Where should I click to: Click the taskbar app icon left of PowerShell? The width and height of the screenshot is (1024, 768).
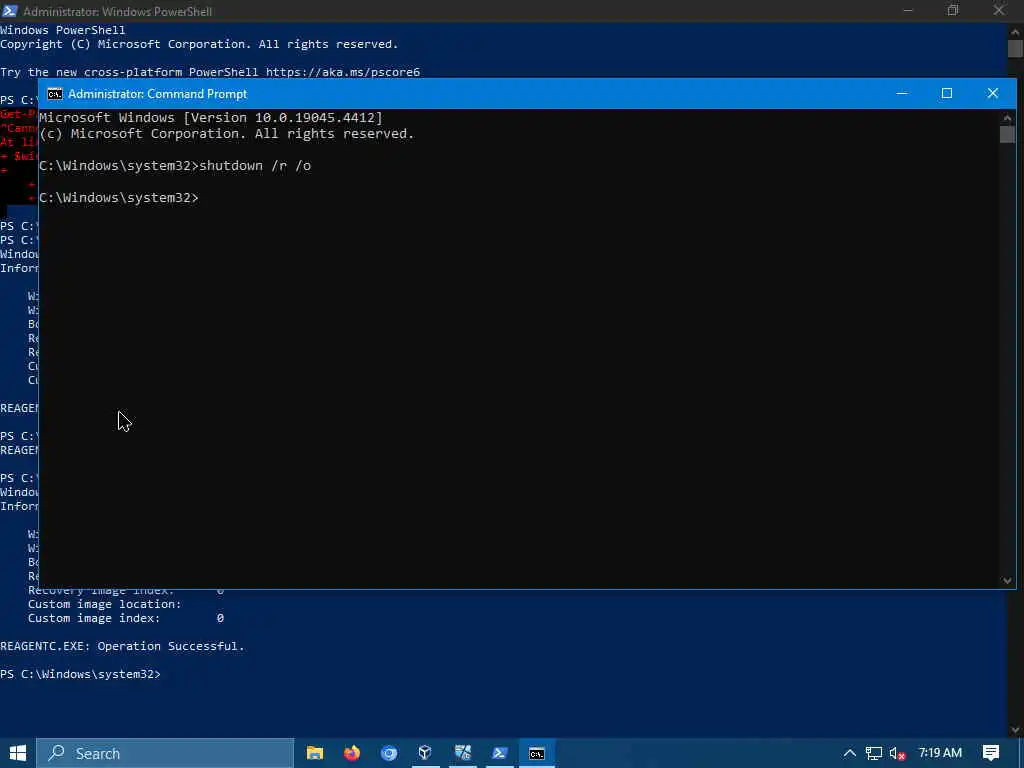point(463,753)
